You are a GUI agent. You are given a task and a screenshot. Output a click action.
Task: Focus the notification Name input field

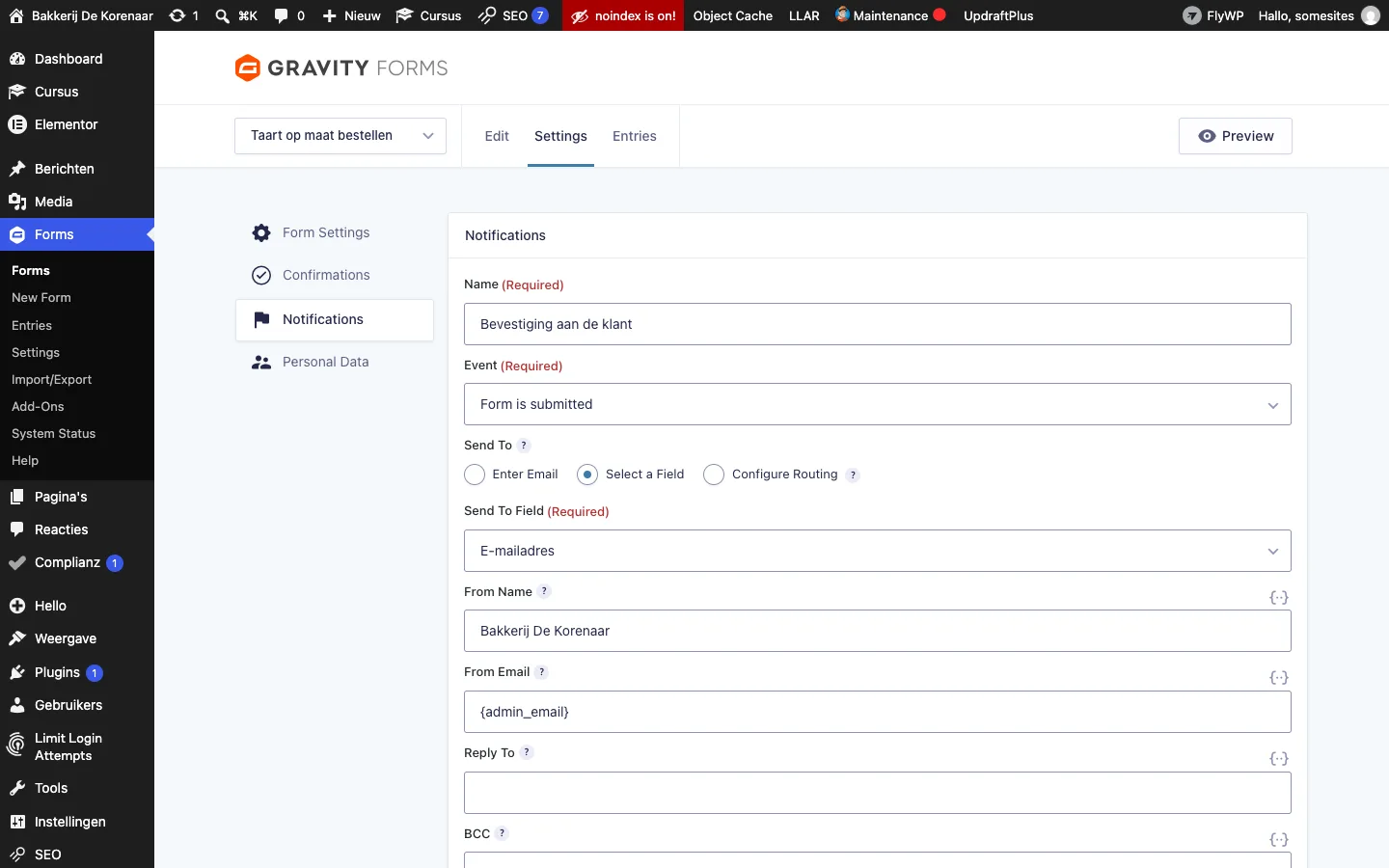tap(878, 324)
